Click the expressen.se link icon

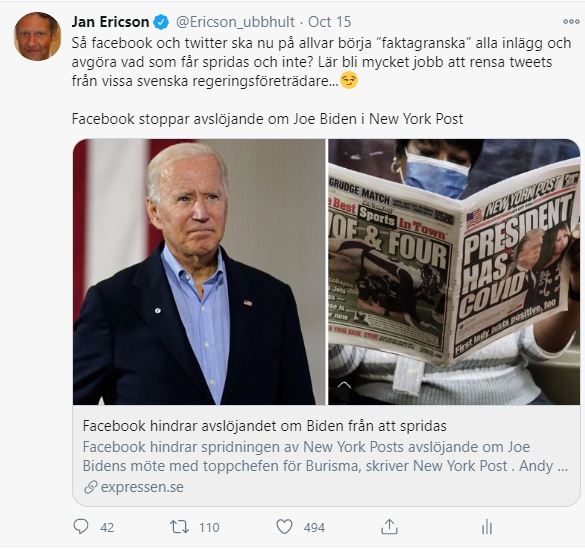click(x=90, y=487)
